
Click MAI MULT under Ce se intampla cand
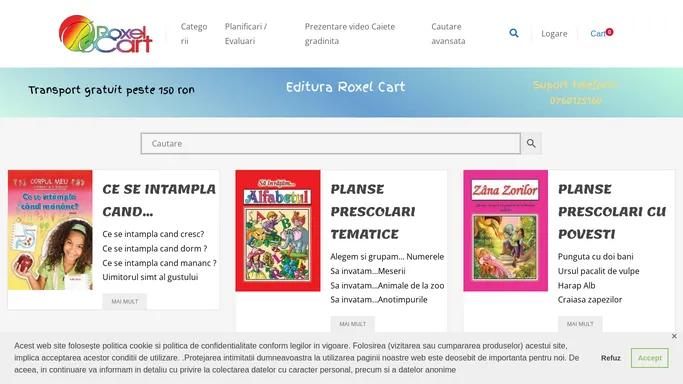pos(125,301)
